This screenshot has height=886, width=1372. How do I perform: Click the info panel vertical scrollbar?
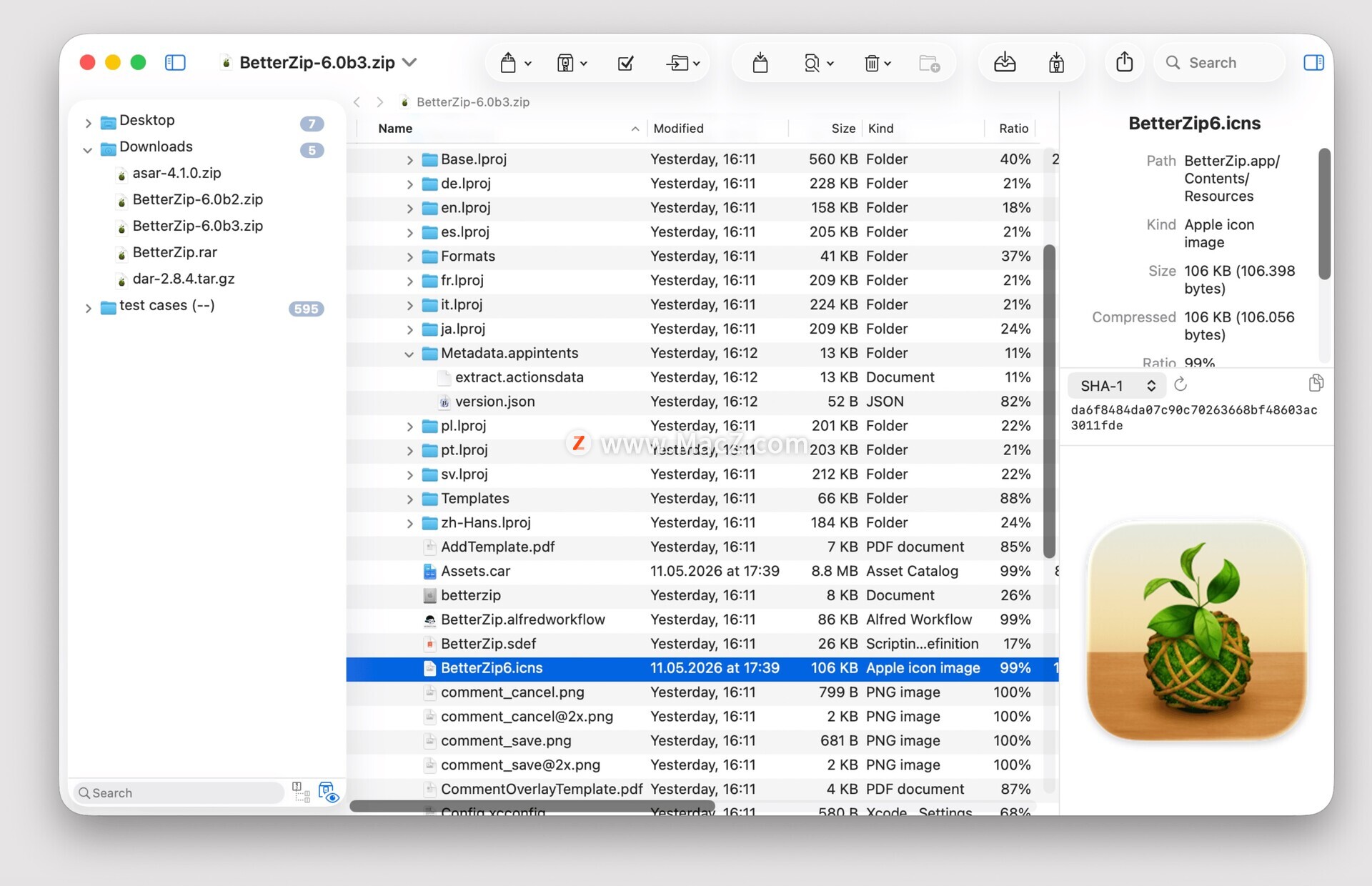click(x=1324, y=214)
